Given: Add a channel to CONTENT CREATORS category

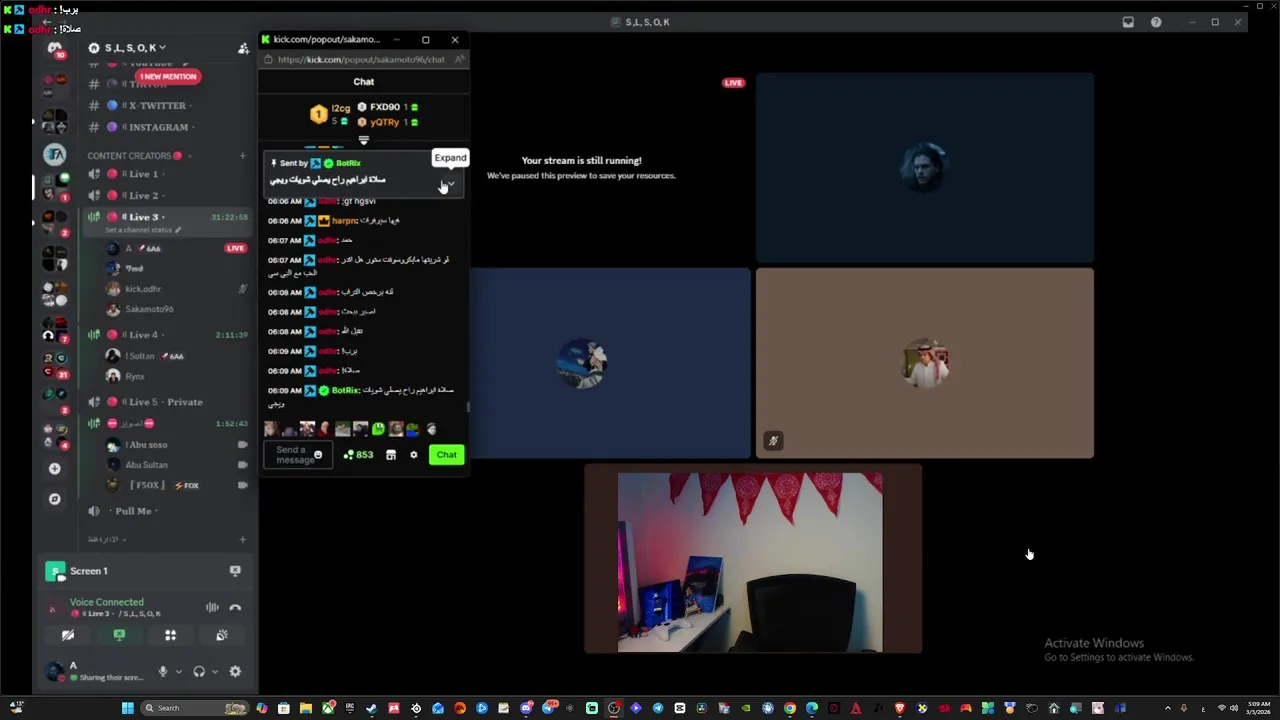Looking at the screenshot, I should [x=242, y=156].
